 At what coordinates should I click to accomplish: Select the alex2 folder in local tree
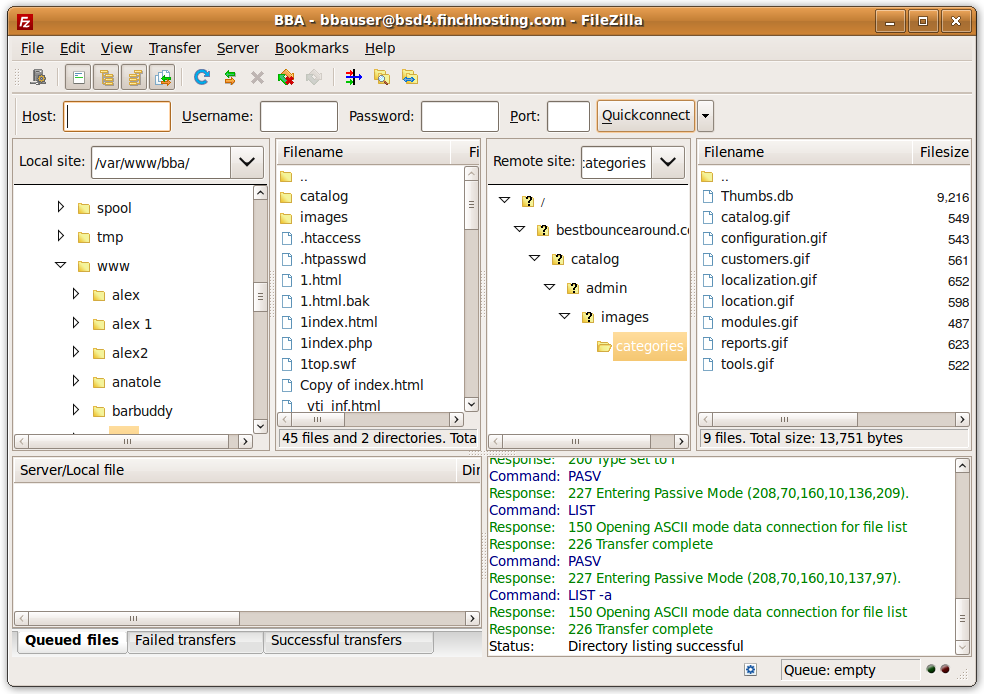[x=129, y=353]
